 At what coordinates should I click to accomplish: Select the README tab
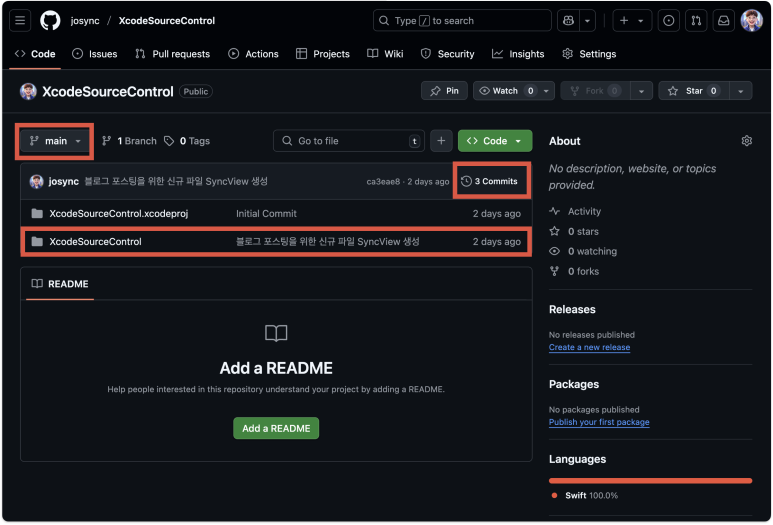[x=60, y=284]
